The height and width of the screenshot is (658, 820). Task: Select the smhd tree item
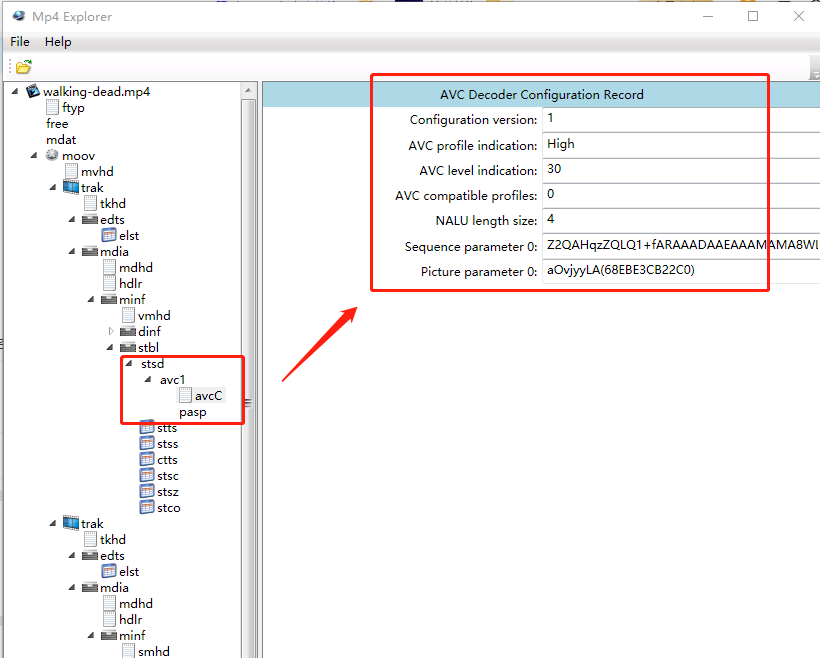[153, 651]
